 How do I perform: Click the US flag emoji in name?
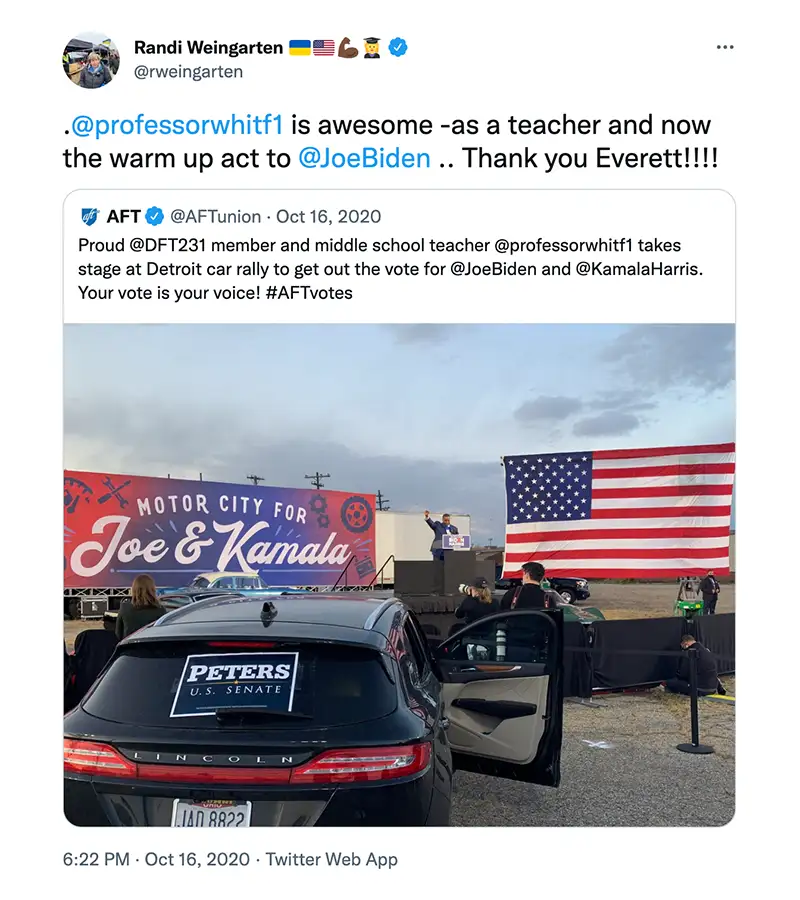[x=324, y=48]
